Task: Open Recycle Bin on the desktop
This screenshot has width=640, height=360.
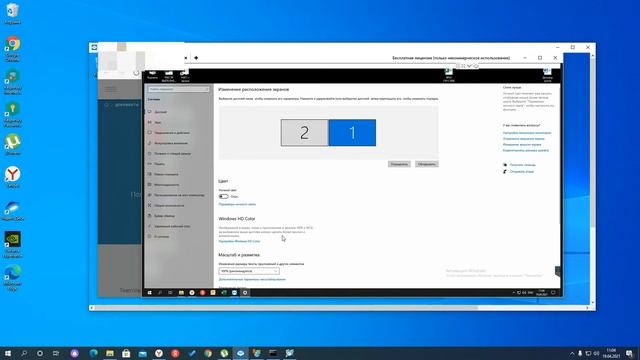Action: 13,13
